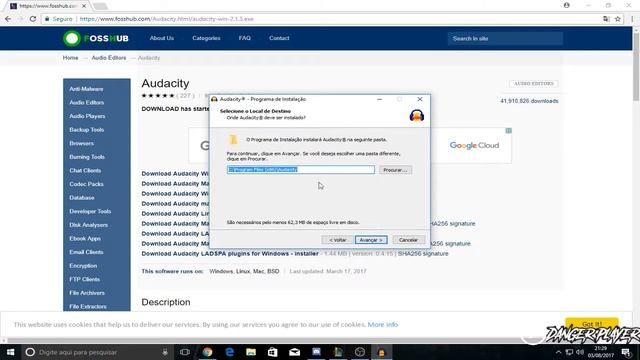Open Encryption category in sidebar
The image size is (640, 360).
click(83, 266)
